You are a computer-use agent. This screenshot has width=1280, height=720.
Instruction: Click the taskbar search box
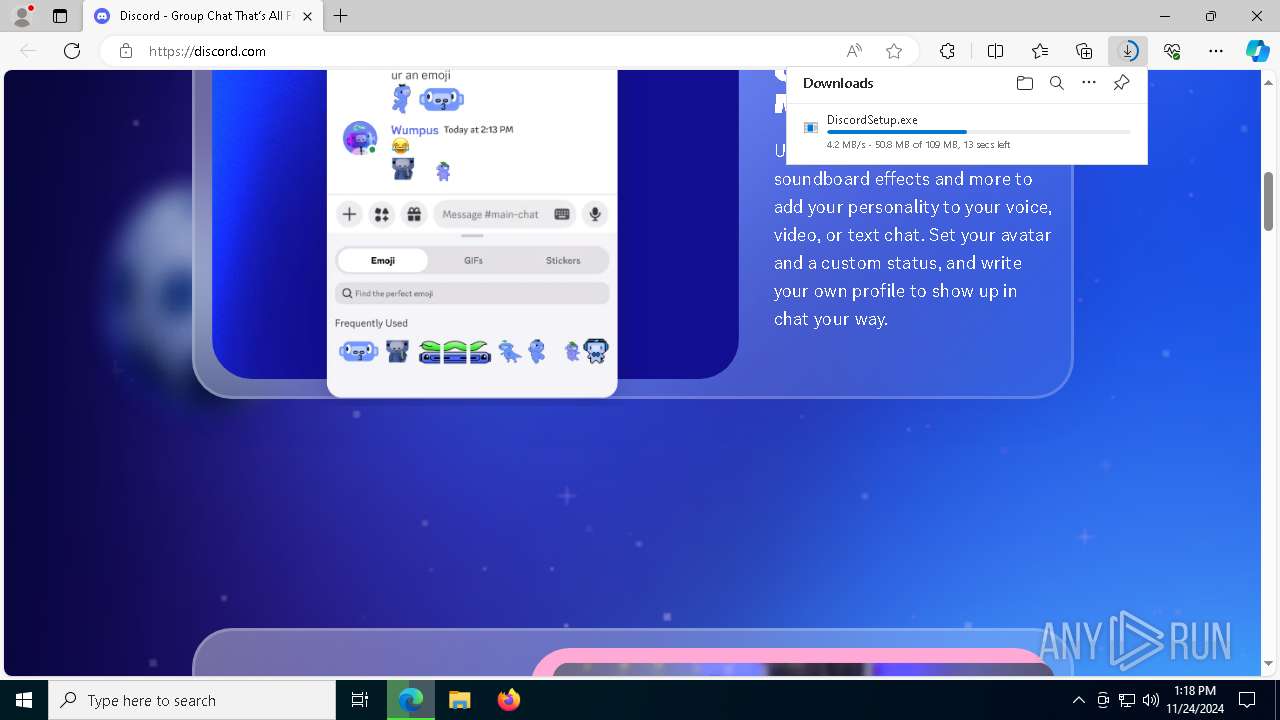coord(192,700)
